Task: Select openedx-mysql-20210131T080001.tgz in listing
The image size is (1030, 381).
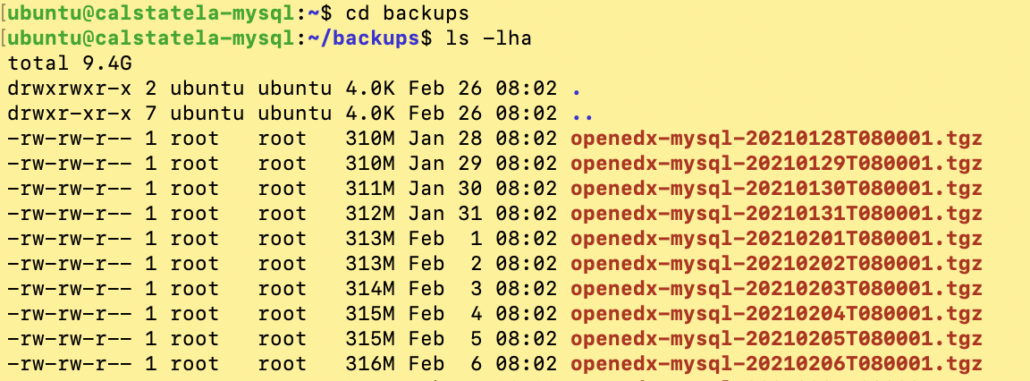Action: tap(776, 214)
